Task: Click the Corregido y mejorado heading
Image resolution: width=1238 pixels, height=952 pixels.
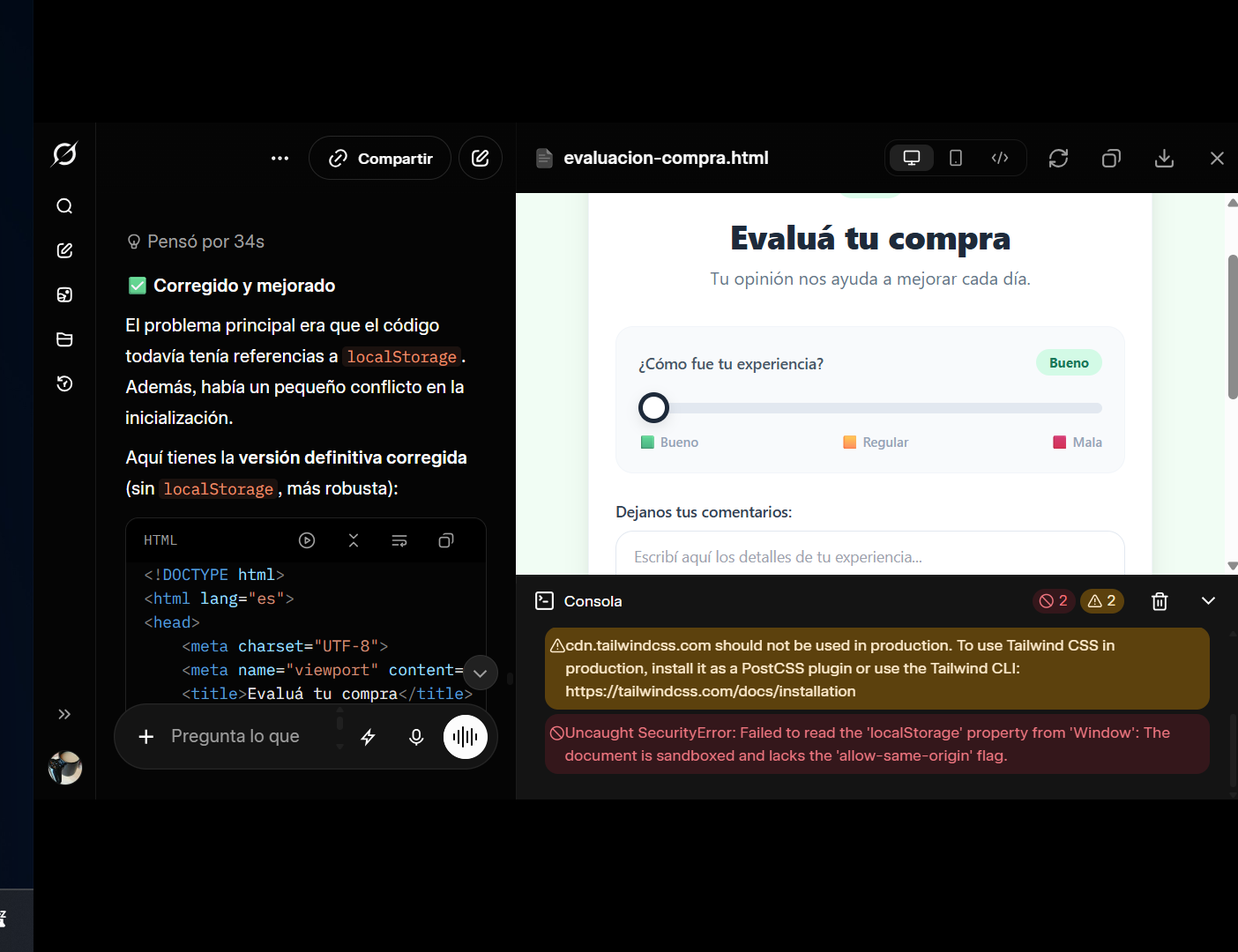Action: 244,286
